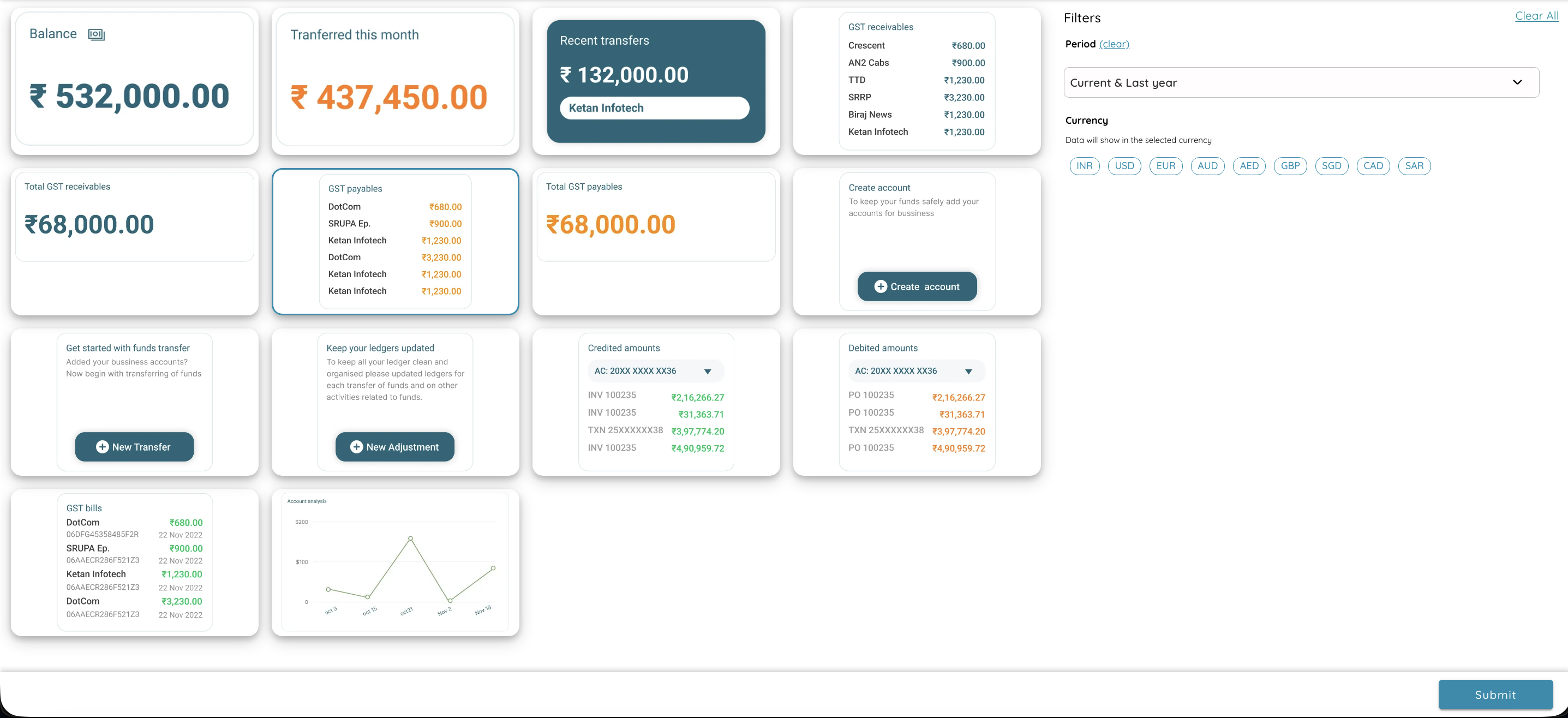This screenshot has width=1568, height=718.
Task: Toggle the INR currency filter
Action: click(x=1084, y=165)
